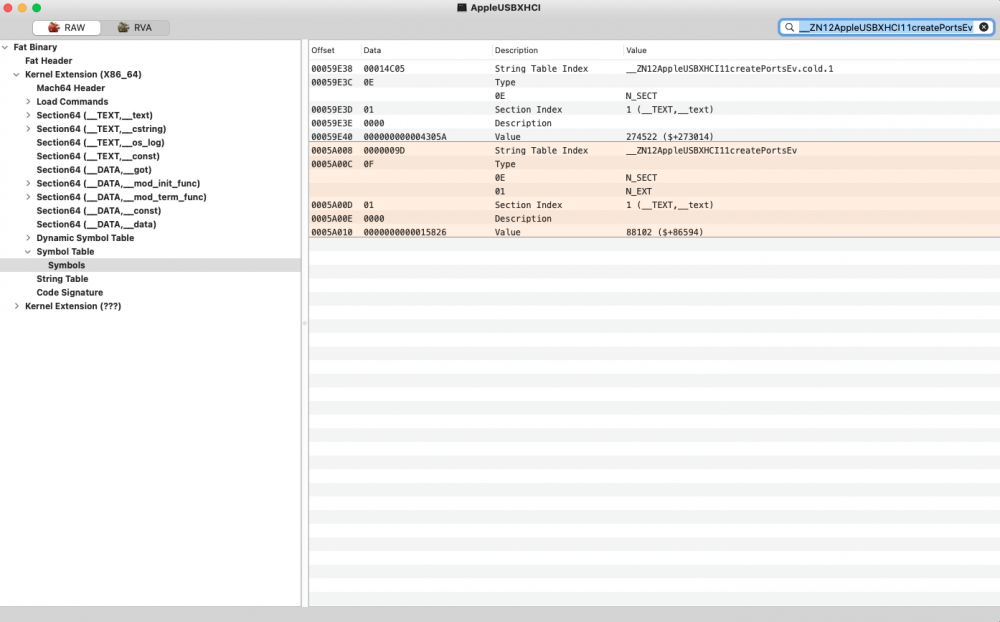The width and height of the screenshot is (1000, 622).
Task: Clear the search field text
Action: tap(984, 27)
